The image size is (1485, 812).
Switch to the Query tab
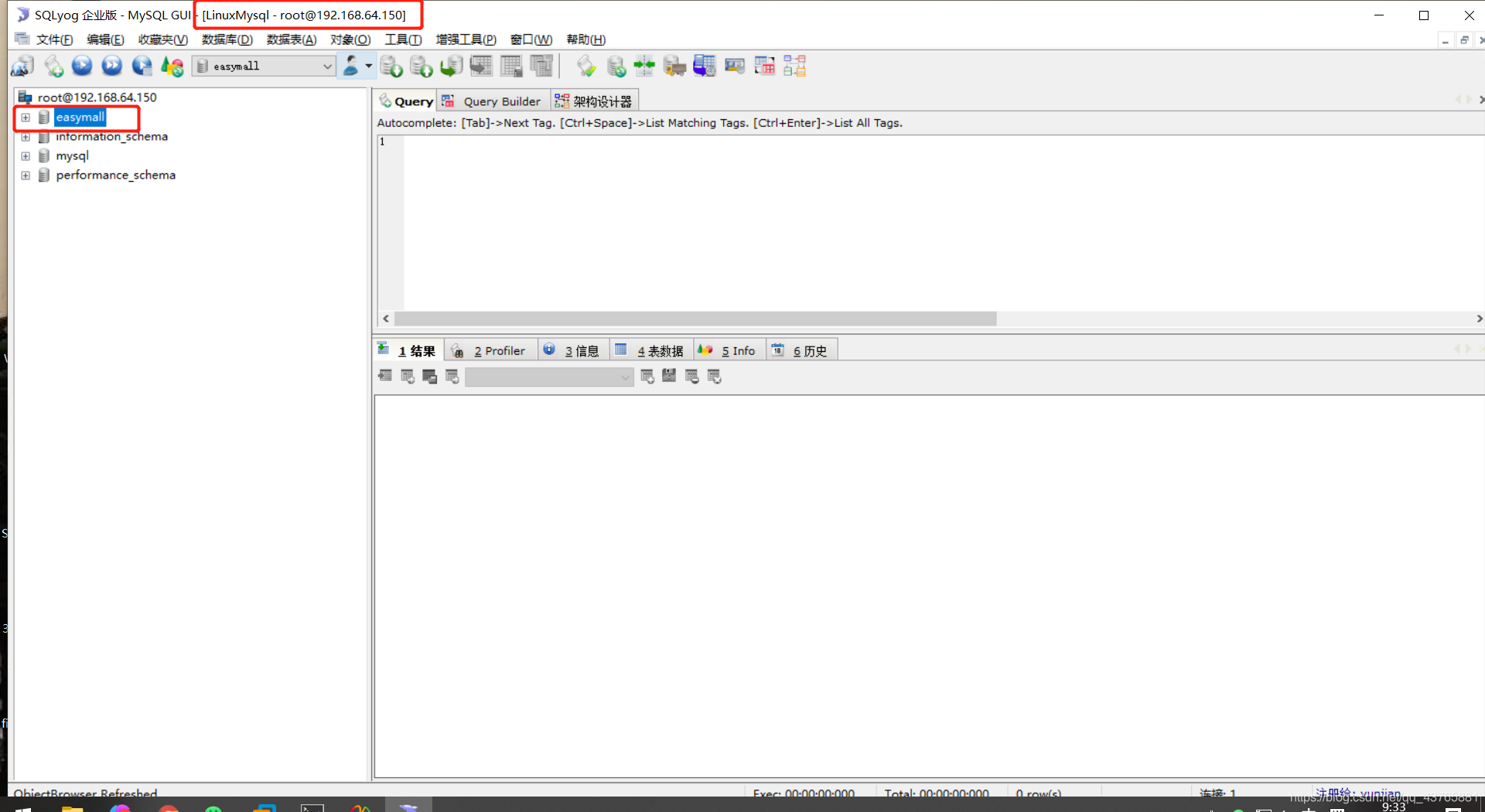[406, 101]
